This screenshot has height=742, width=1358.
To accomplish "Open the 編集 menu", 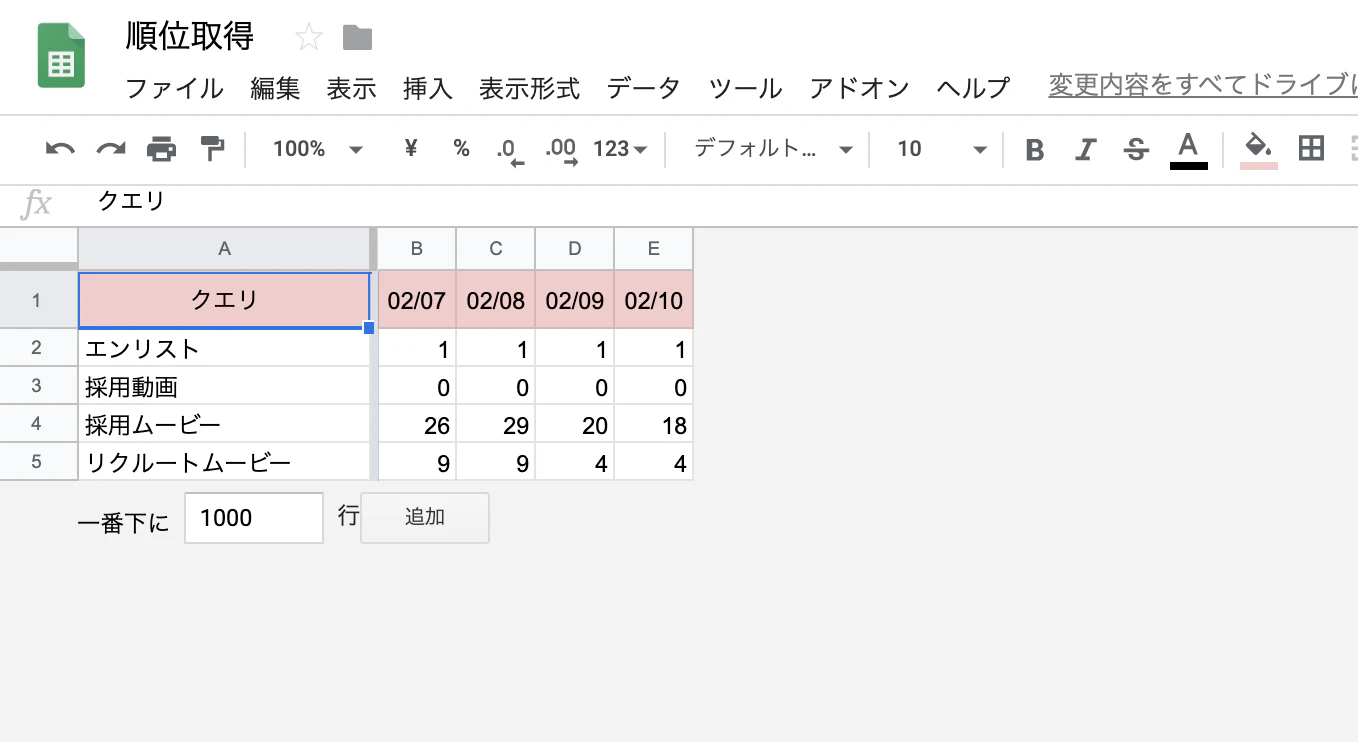I will [x=275, y=88].
